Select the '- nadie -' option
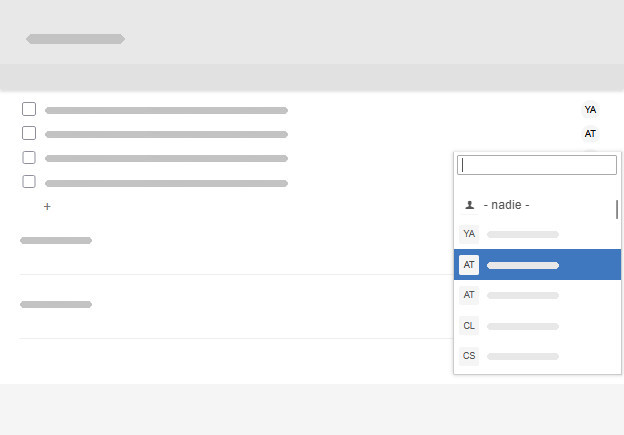 pyautogui.click(x=506, y=205)
